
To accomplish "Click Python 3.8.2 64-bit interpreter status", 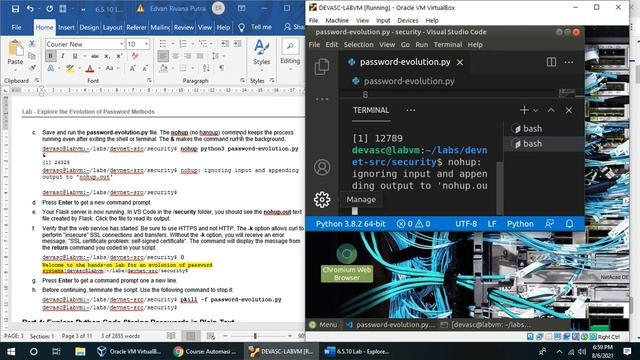I will (351, 224).
